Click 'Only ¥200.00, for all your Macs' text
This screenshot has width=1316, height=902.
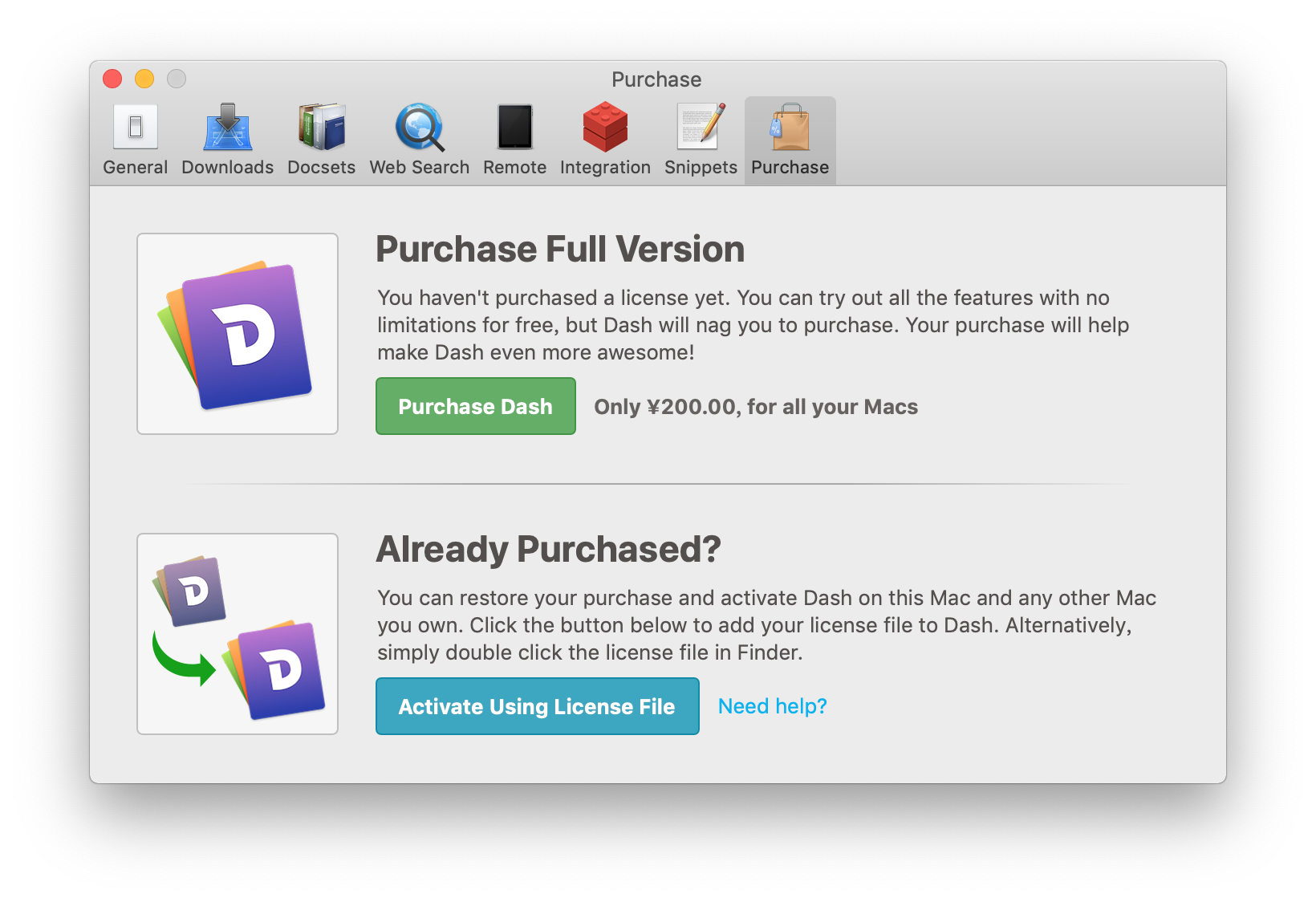(756, 407)
